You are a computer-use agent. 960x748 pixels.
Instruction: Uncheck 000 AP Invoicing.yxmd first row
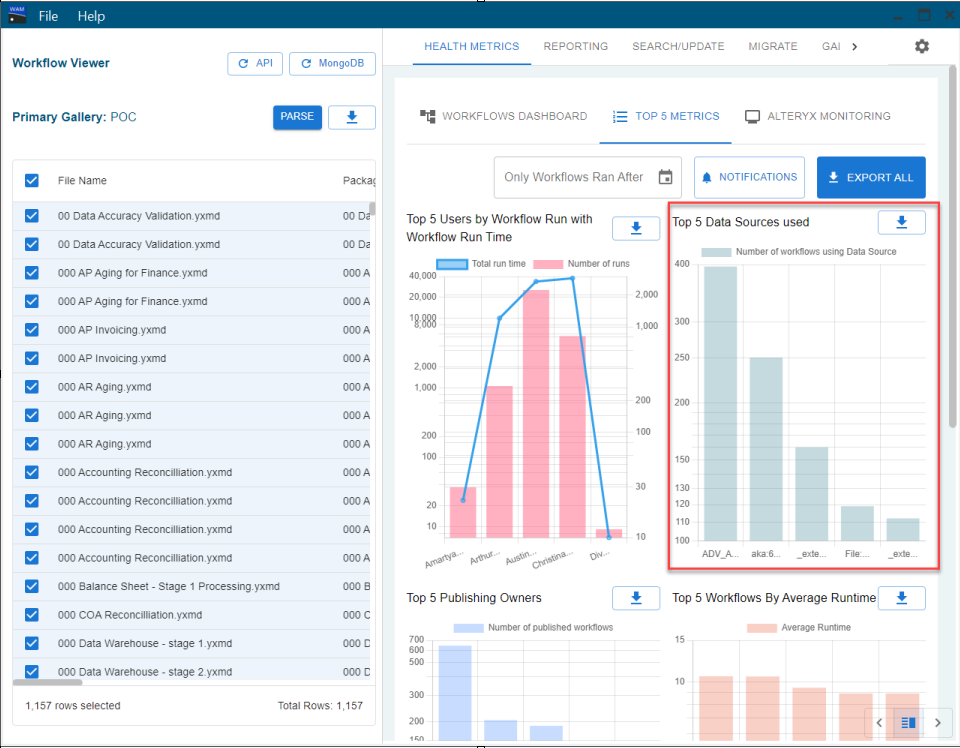click(32, 330)
